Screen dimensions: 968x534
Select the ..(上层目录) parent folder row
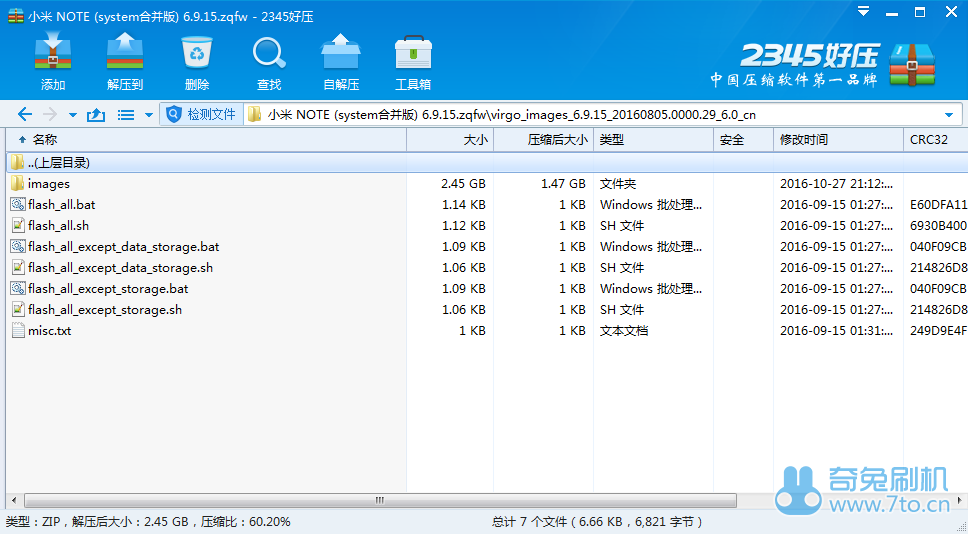pyautogui.click(x=486, y=162)
